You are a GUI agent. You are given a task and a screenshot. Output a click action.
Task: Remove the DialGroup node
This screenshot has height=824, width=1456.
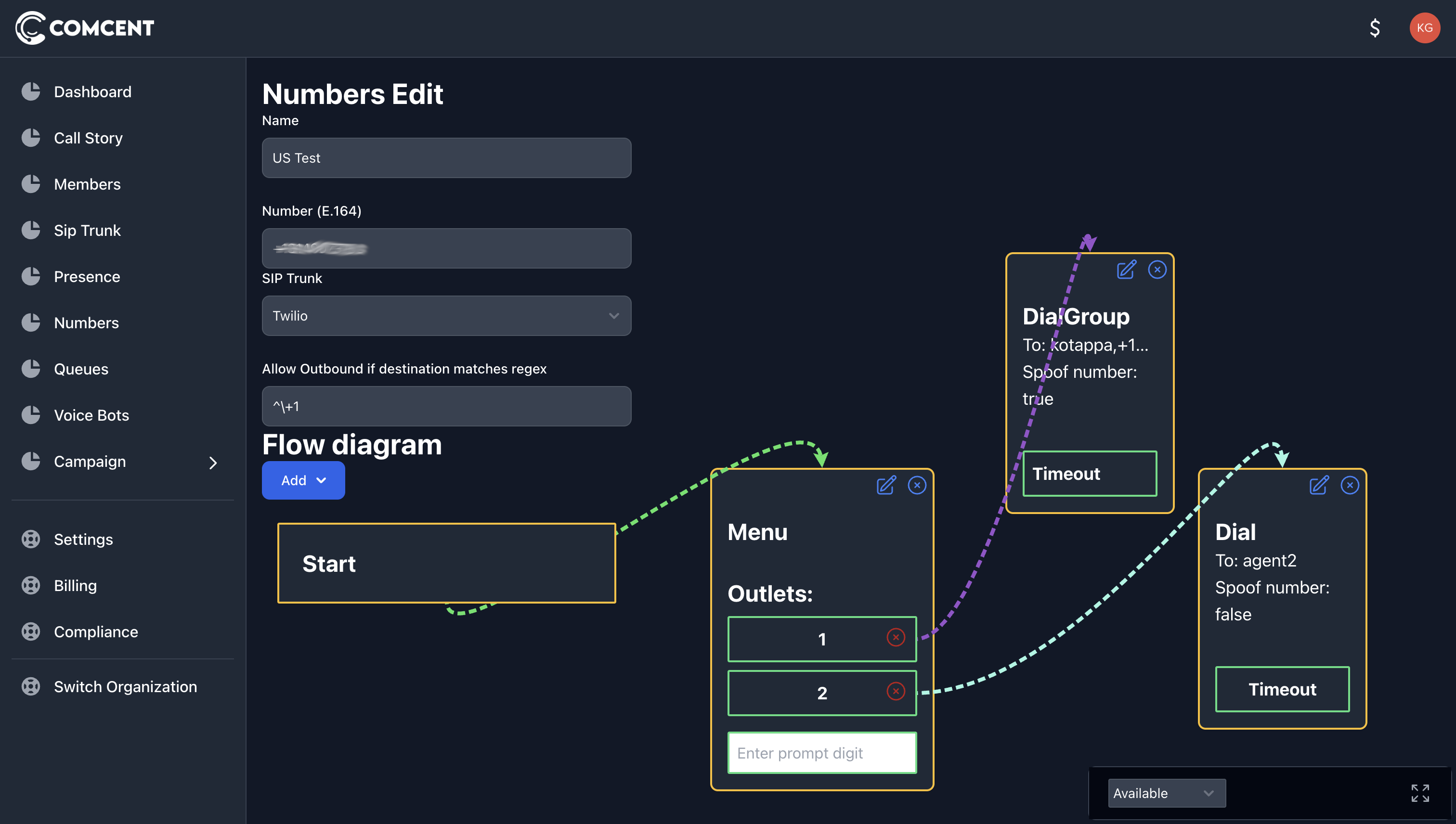click(1157, 270)
